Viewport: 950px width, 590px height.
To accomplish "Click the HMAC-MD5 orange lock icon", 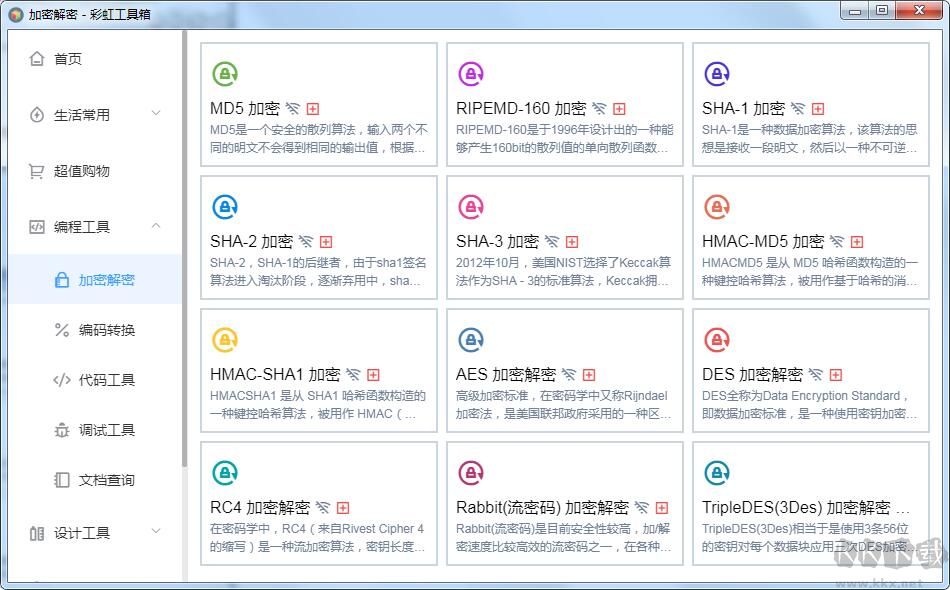I will (x=717, y=206).
